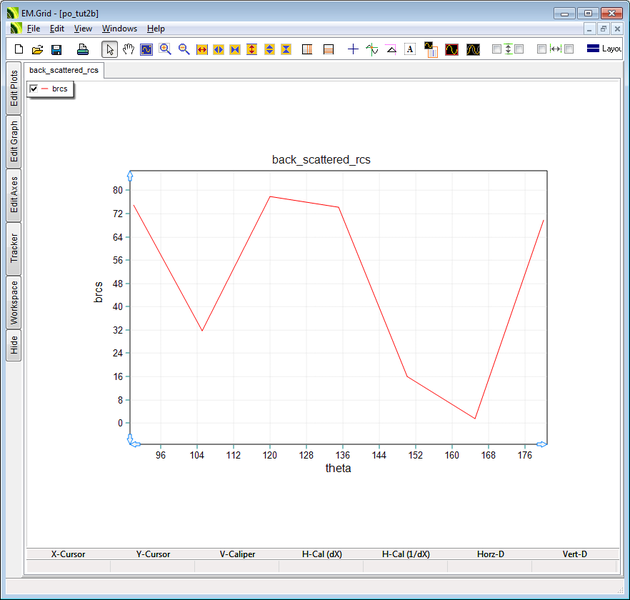Open the View menu

[x=83, y=29]
